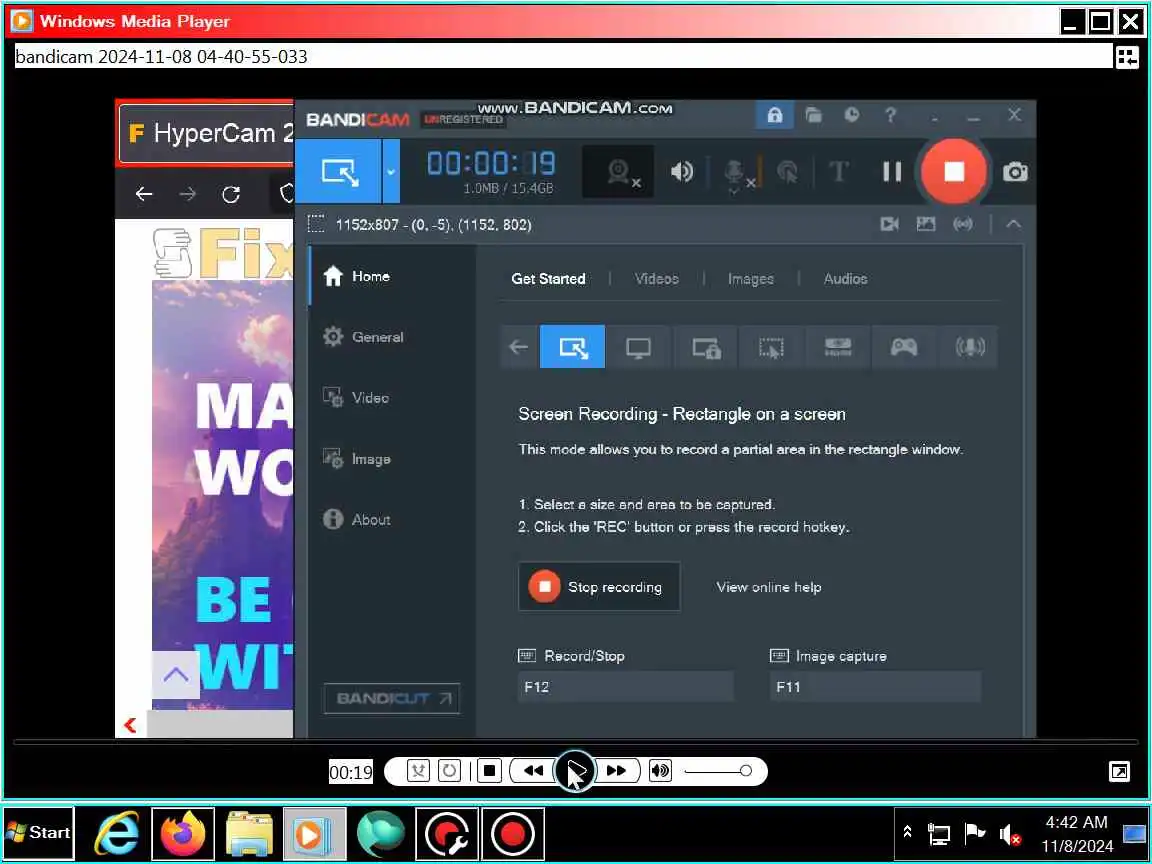The width and height of the screenshot is (1152, 864).
Task: Switch to the Audios tab
Action: pyautogui.click(x=845, y=278)
